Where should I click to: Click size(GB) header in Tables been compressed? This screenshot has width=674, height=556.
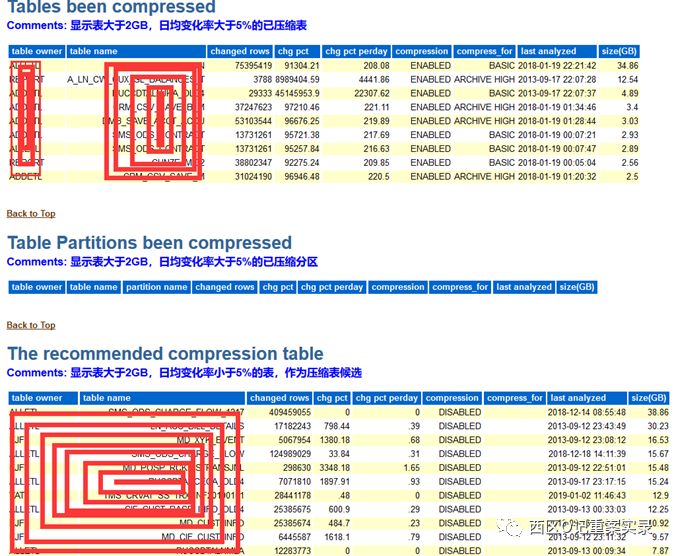(x=619, y=51)
